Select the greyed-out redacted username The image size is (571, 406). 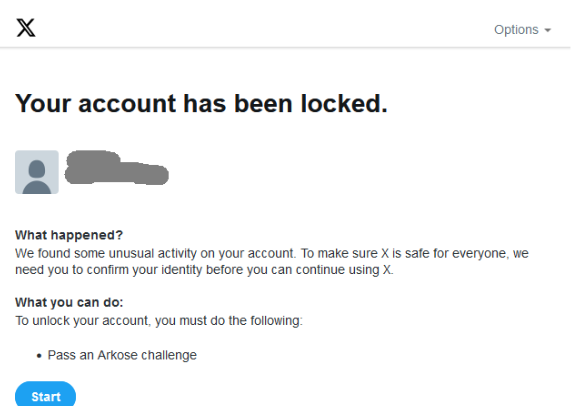tap(117, 167)
